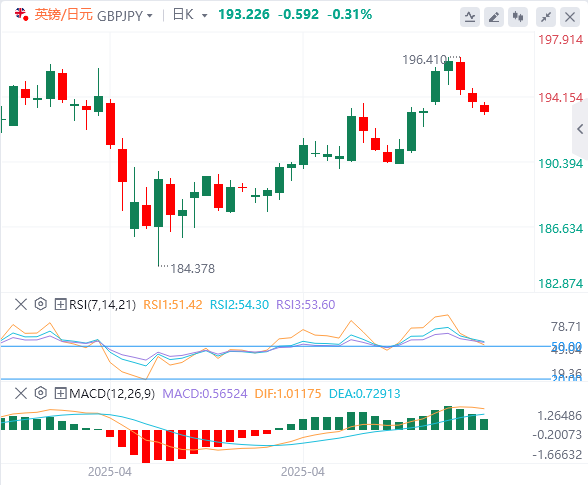Remove the RSI indicator panel
The width and height of the screenshot is (588, 485).
click(x=21, y=304)
